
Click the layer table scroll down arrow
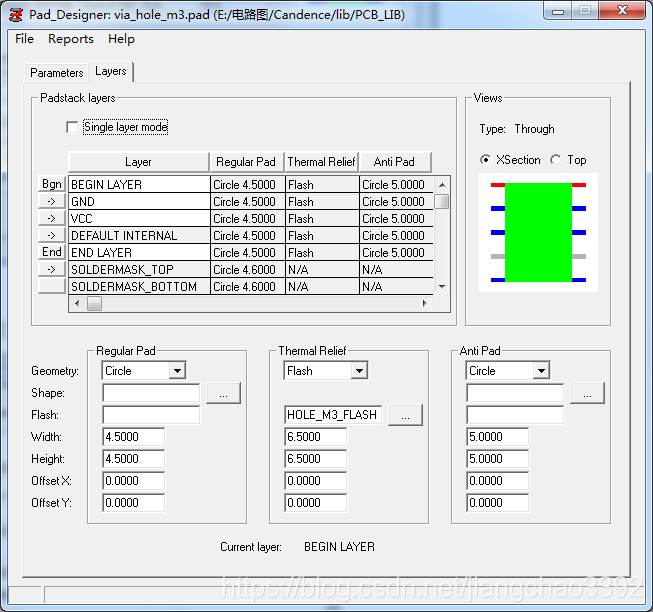point(442,286)
